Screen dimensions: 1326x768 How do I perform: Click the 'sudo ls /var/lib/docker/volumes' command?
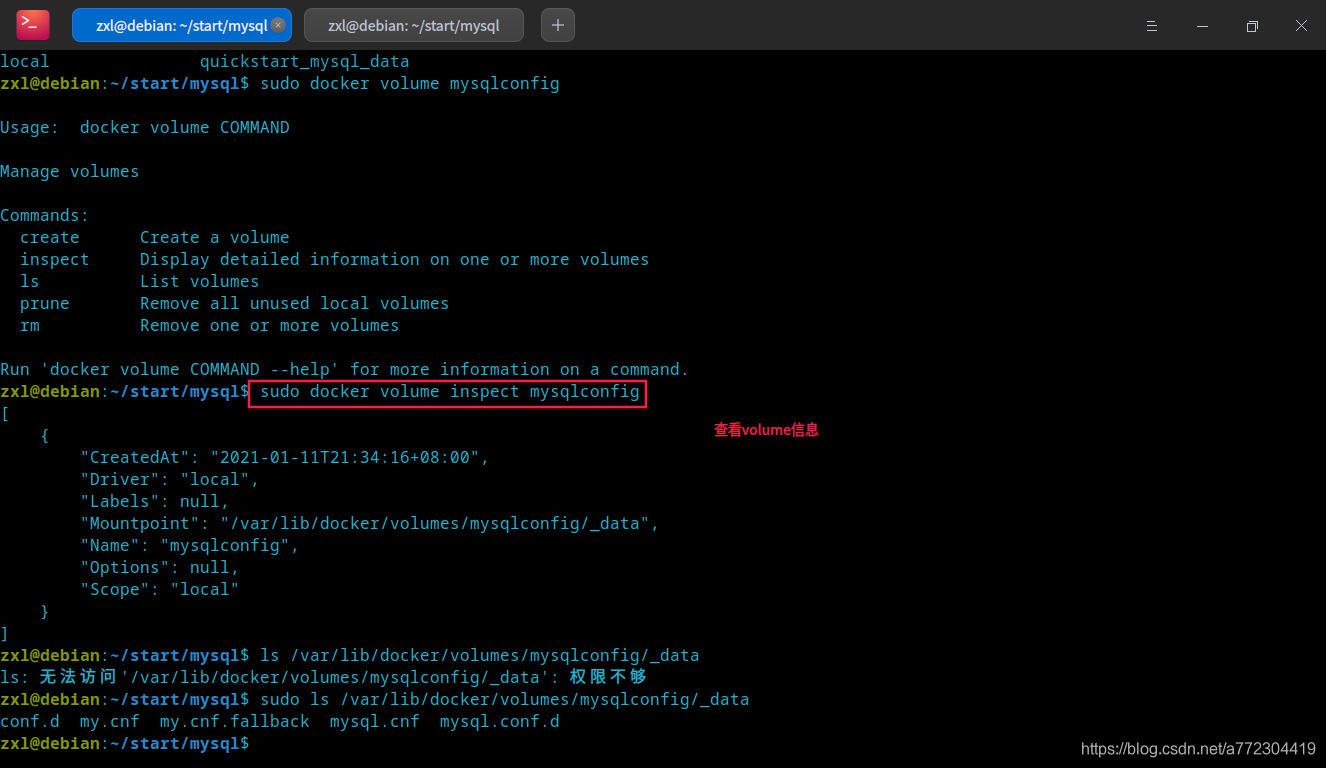504,700
